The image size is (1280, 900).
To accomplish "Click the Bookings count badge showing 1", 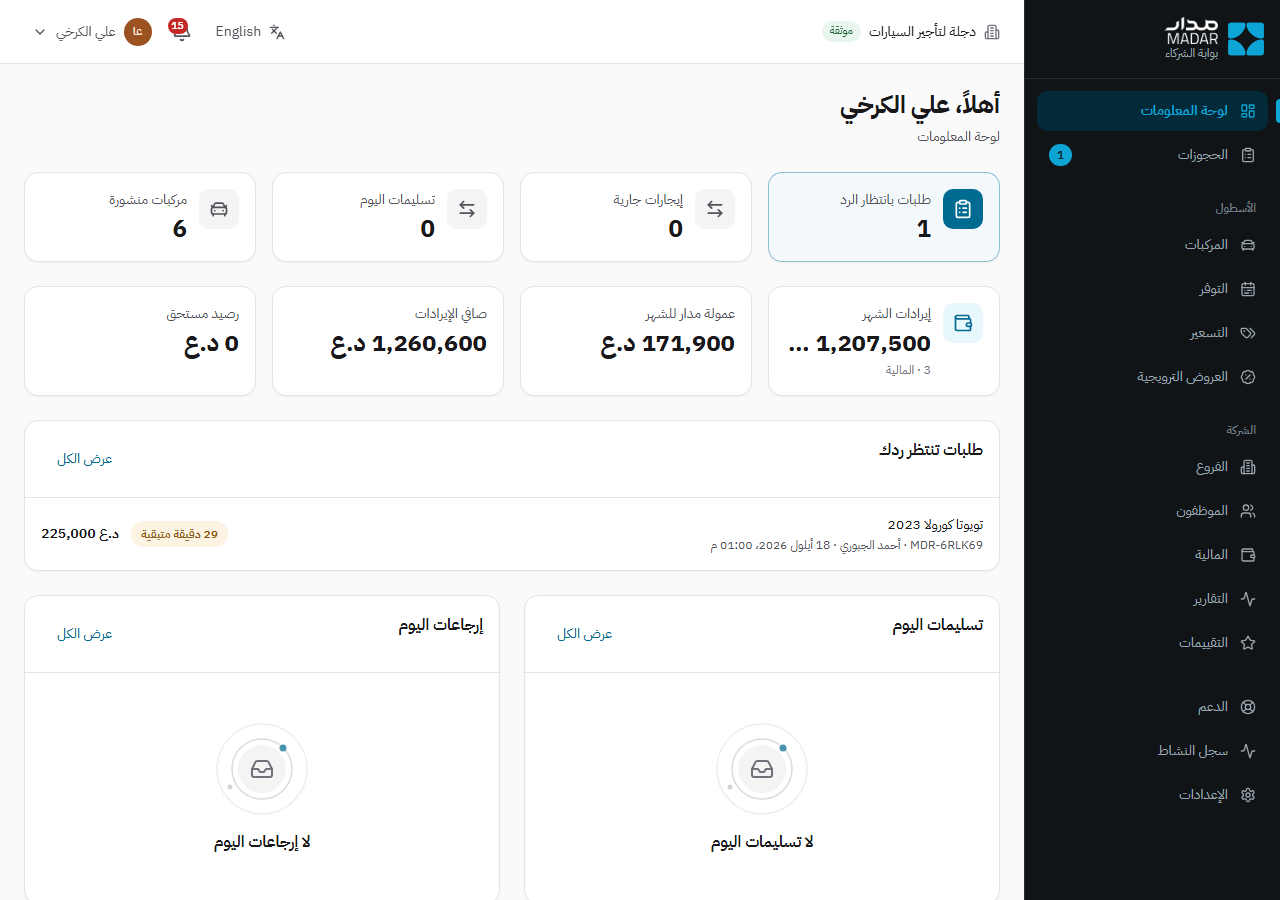I will [x=1060, y=155].
